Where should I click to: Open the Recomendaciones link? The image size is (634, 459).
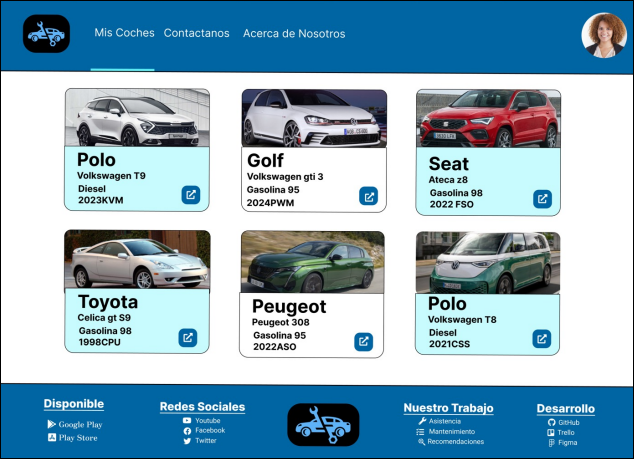[456, 442]
